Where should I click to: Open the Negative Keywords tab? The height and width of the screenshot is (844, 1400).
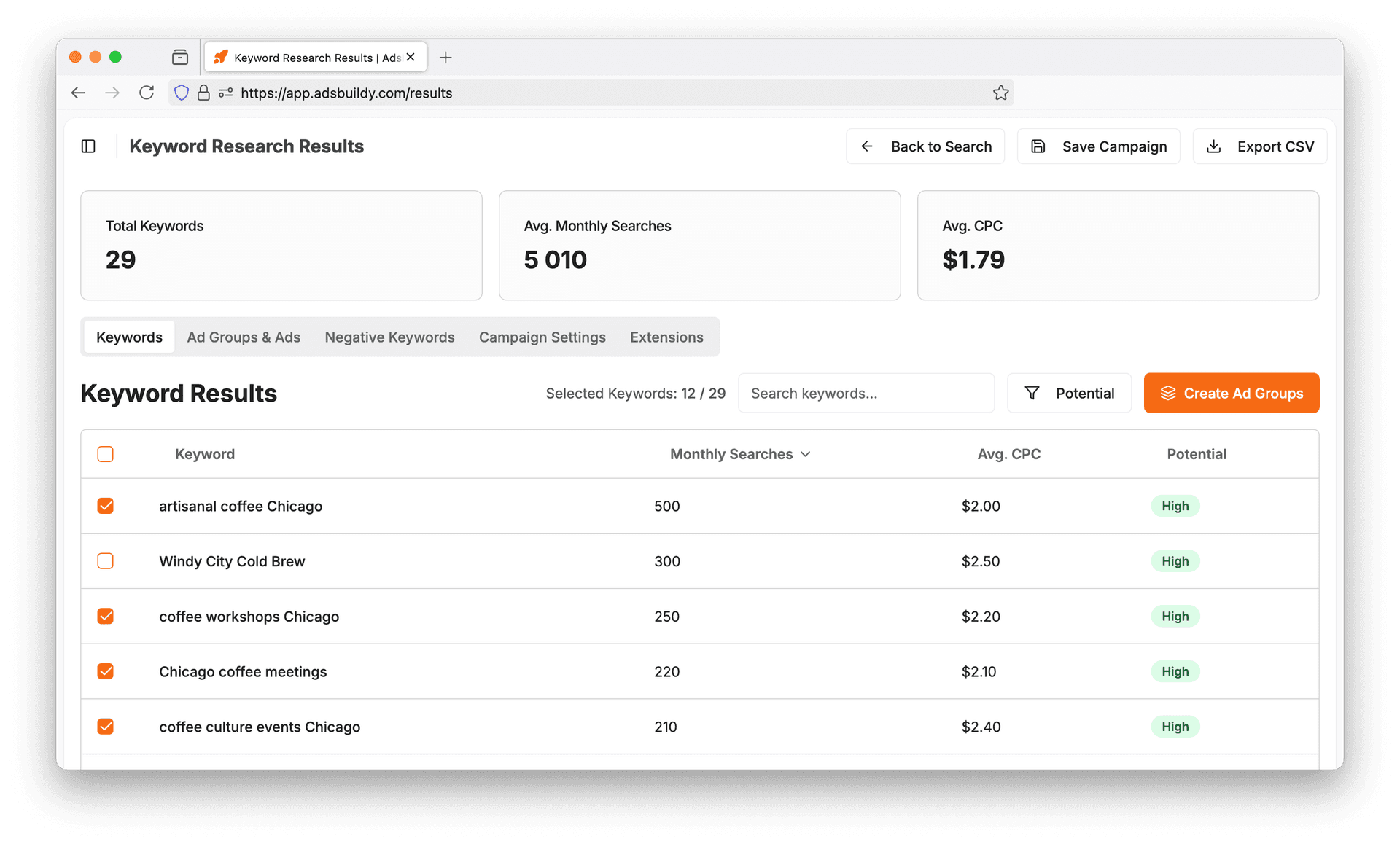389,337
